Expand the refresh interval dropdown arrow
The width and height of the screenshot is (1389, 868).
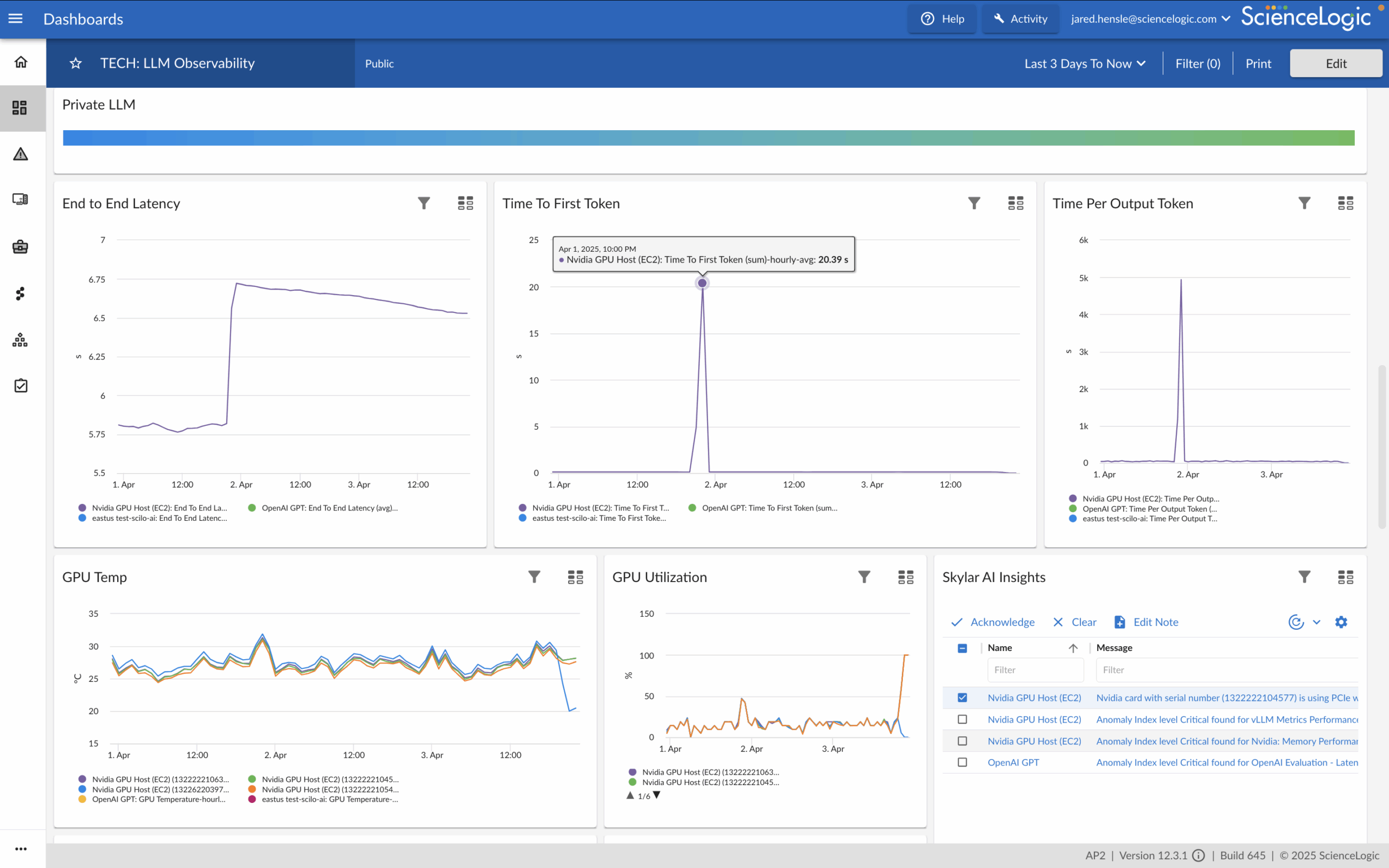1317,622
